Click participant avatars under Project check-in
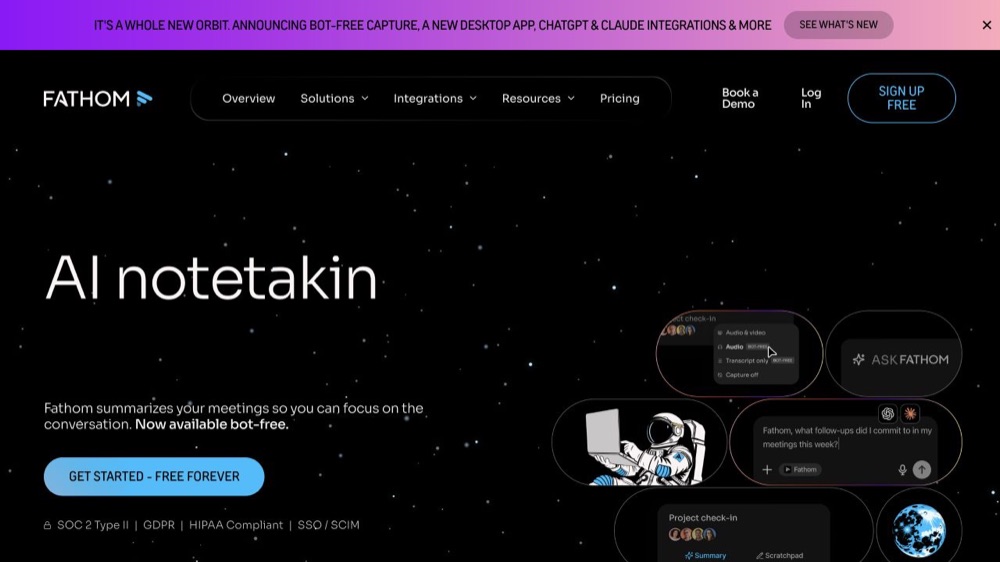The image size is (1000, 562). click(x=692, y=534)
